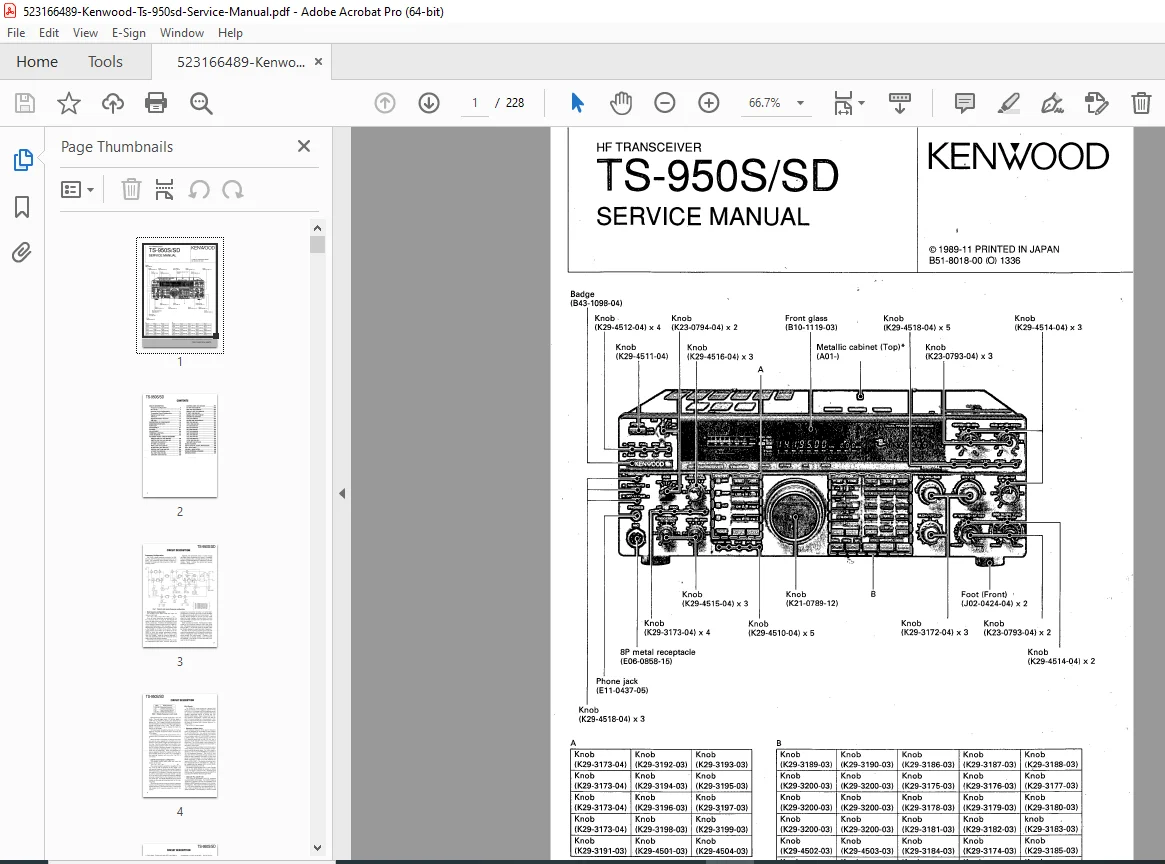Screen dimensions: 1165x864
Task: Click the fit page scrolling mode icon
Action: 843,103
